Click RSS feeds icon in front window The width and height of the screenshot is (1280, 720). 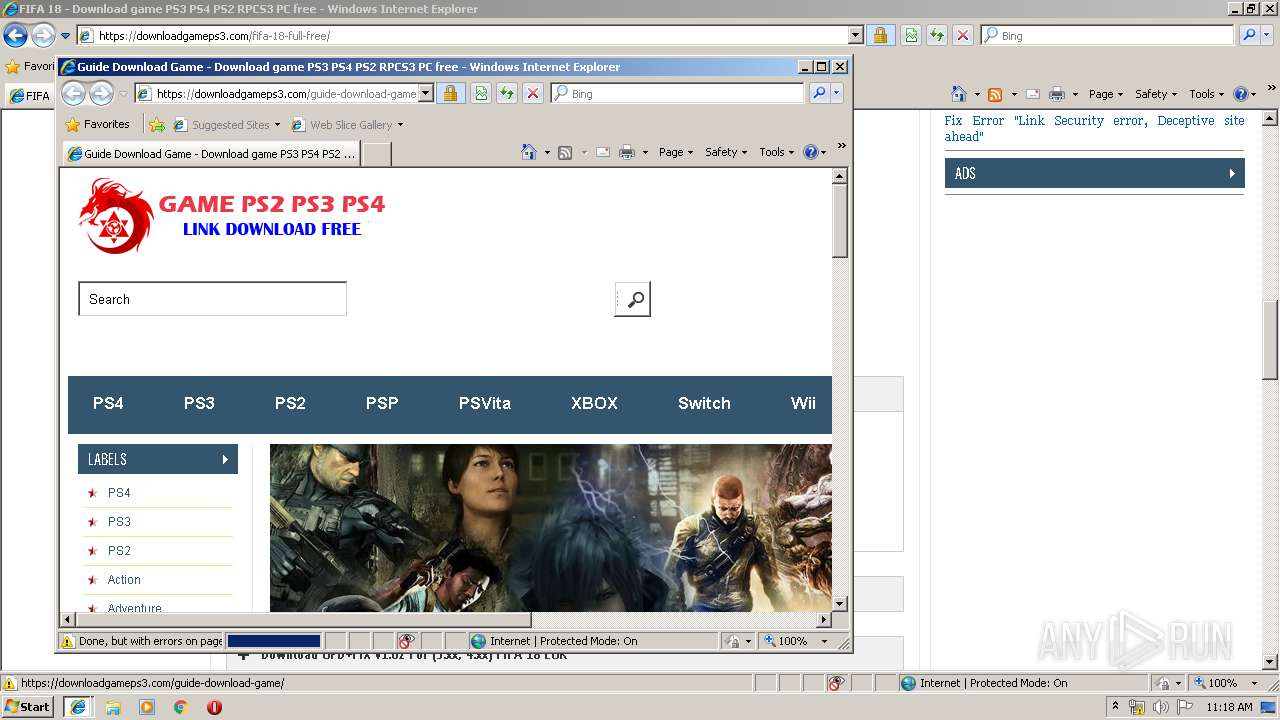tap(565, 152)
